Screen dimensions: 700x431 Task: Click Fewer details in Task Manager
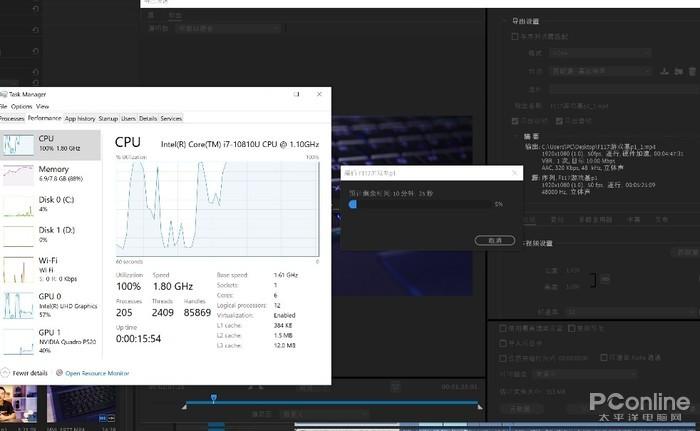click(x=30, y=373)
